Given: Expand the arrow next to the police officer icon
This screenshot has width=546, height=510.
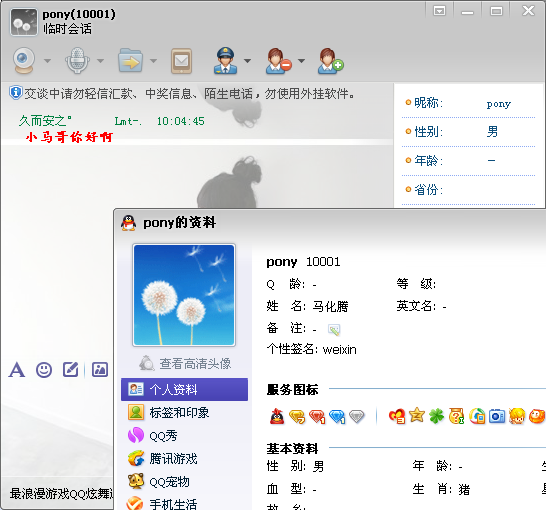Looking at the screenshot, I should 247,61.
